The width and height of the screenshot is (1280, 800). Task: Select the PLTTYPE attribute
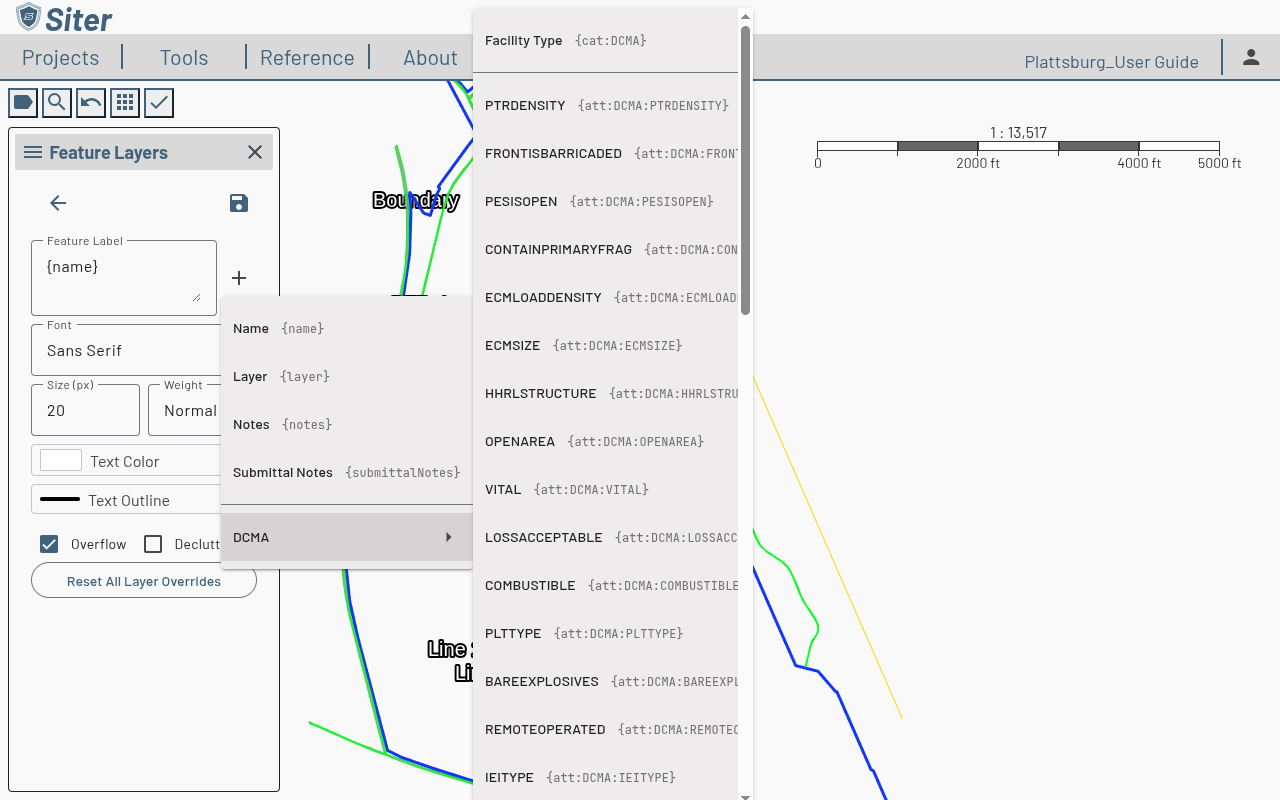click(605, 633)
